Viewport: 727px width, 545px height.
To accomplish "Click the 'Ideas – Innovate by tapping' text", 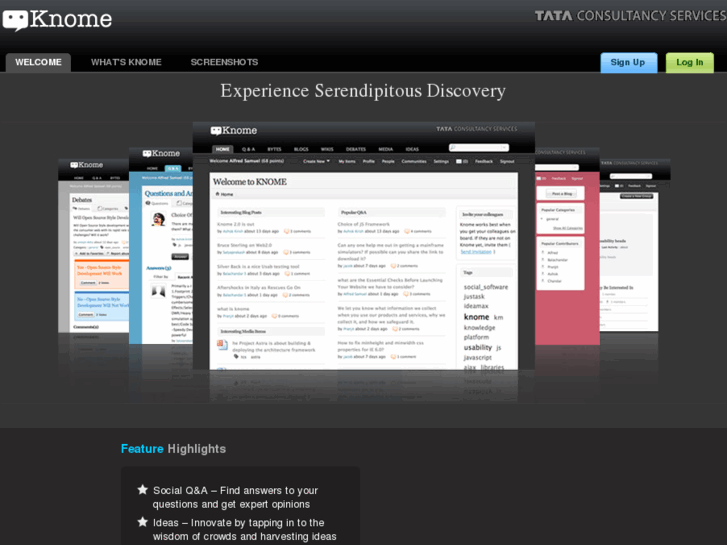I will 244,529.
